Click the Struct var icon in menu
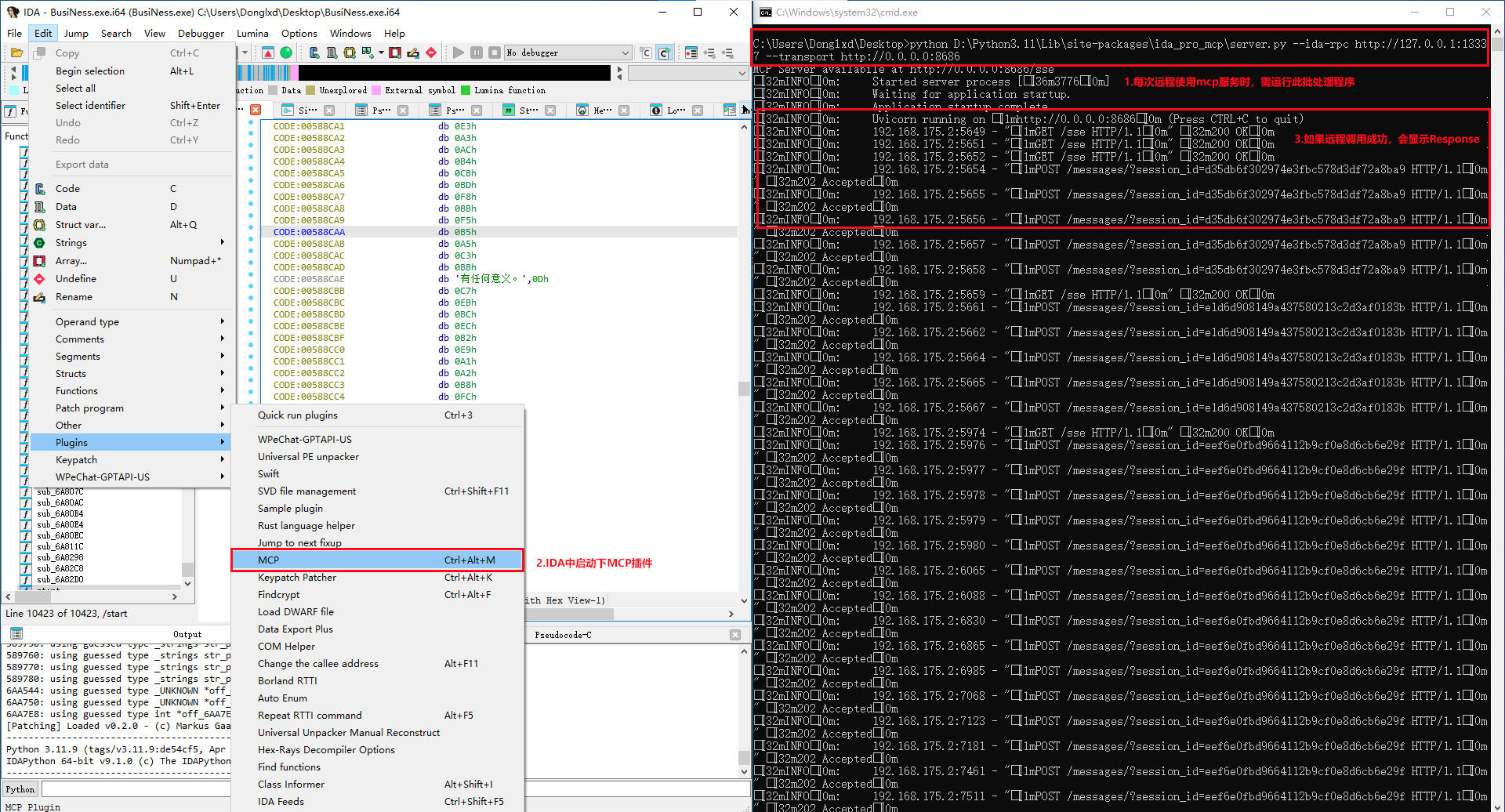Viewport: 1505px width, 812px height. pos(40,225)
